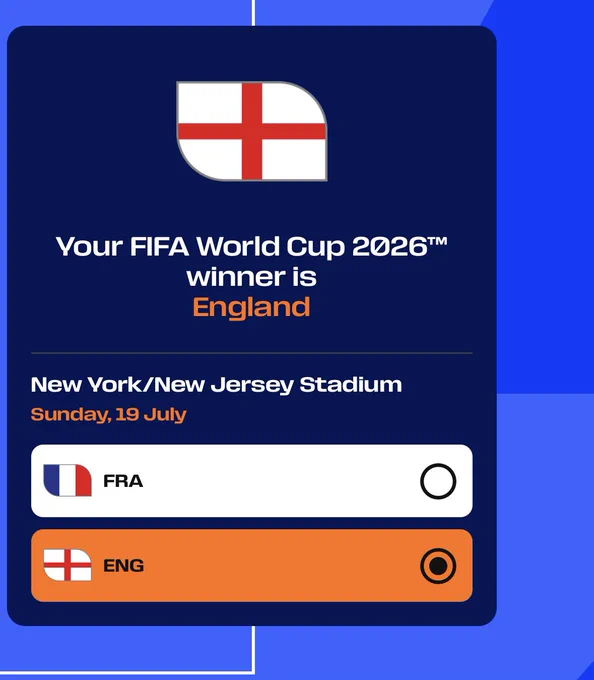Select the ENG radio button
This screenshot has width=594, height=680.
click(438, 566)
